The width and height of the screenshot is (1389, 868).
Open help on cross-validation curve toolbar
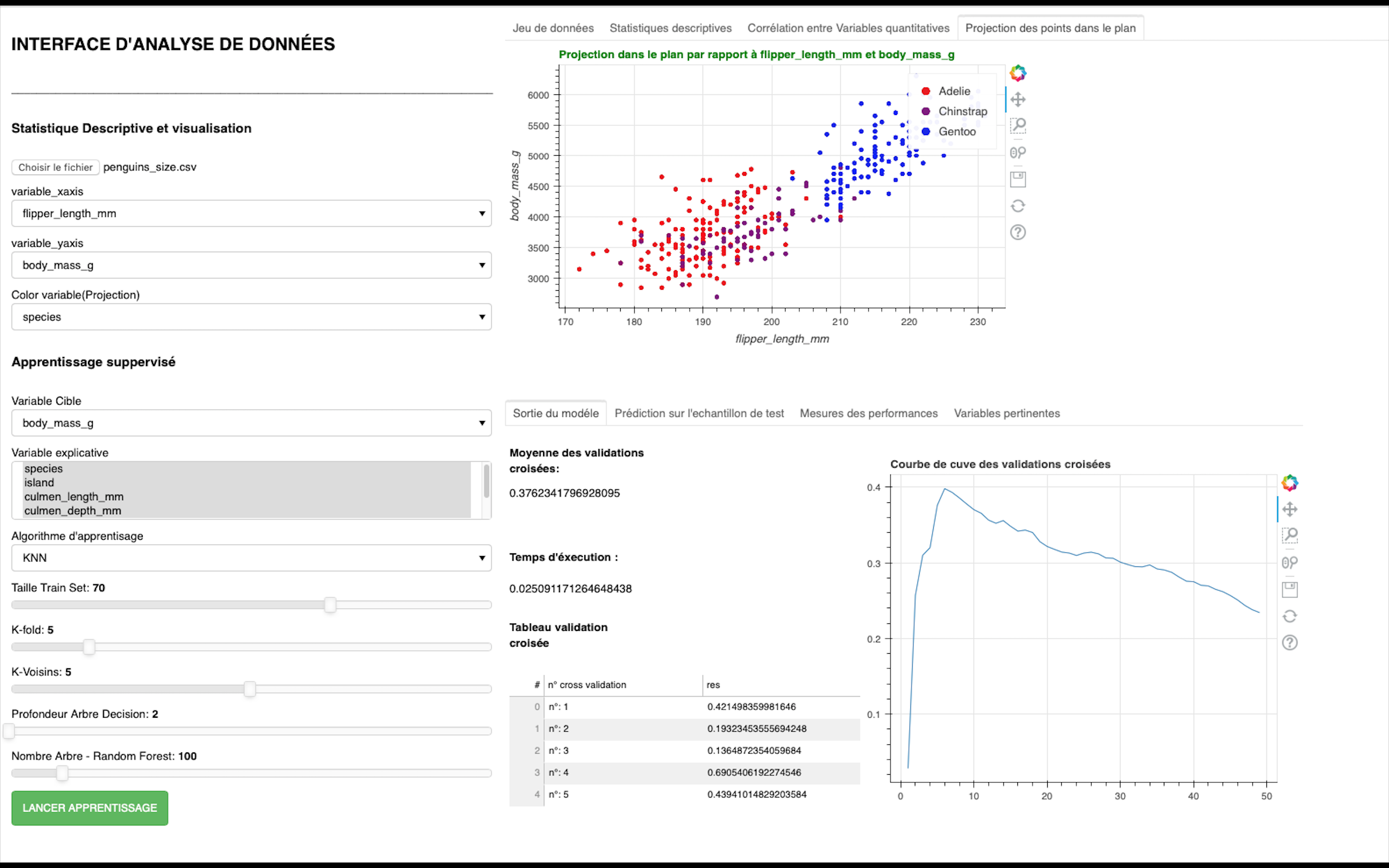1290,642
